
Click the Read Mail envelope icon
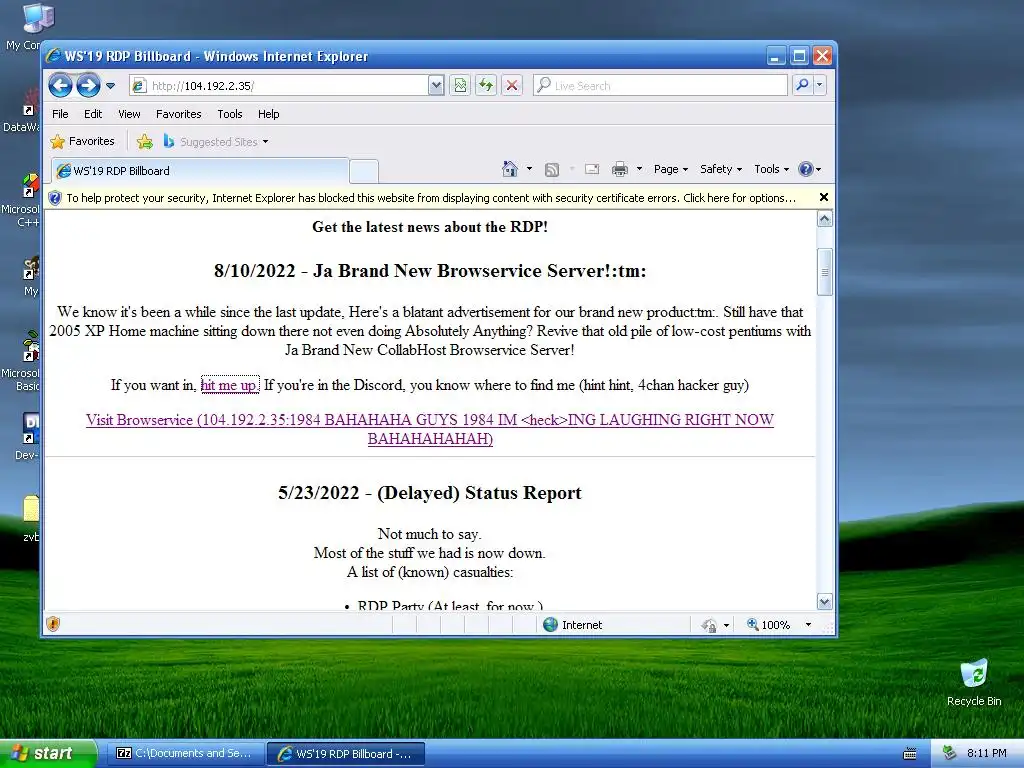(592, 169)
